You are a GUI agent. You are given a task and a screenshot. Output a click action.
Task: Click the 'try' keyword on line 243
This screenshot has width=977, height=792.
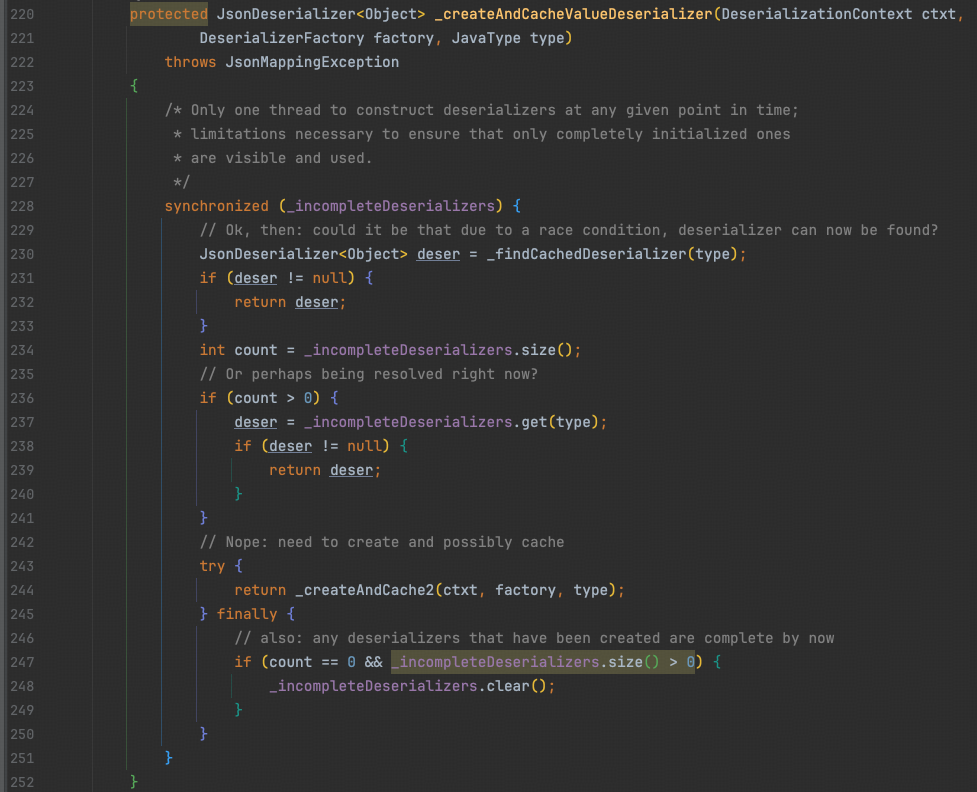pos(212,566)
